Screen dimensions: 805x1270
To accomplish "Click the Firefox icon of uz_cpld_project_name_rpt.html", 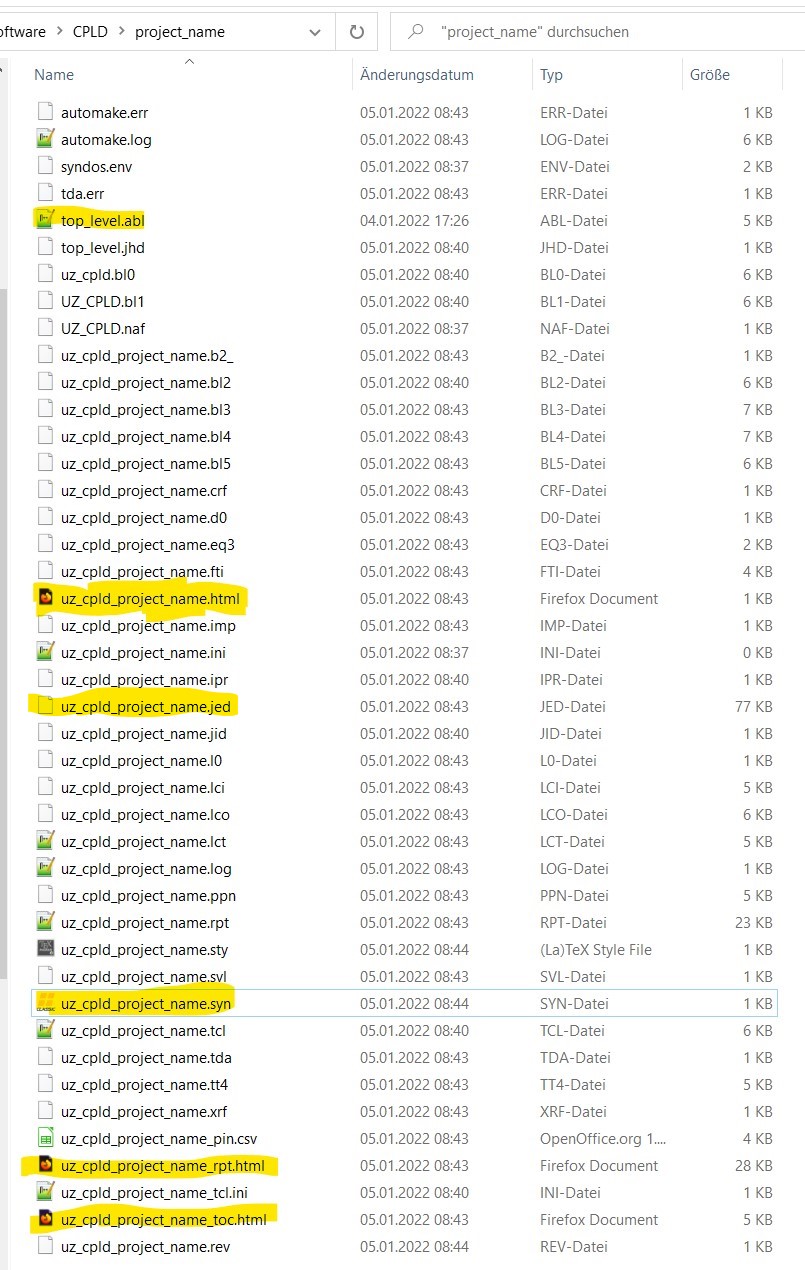I will click(45, 1166).
